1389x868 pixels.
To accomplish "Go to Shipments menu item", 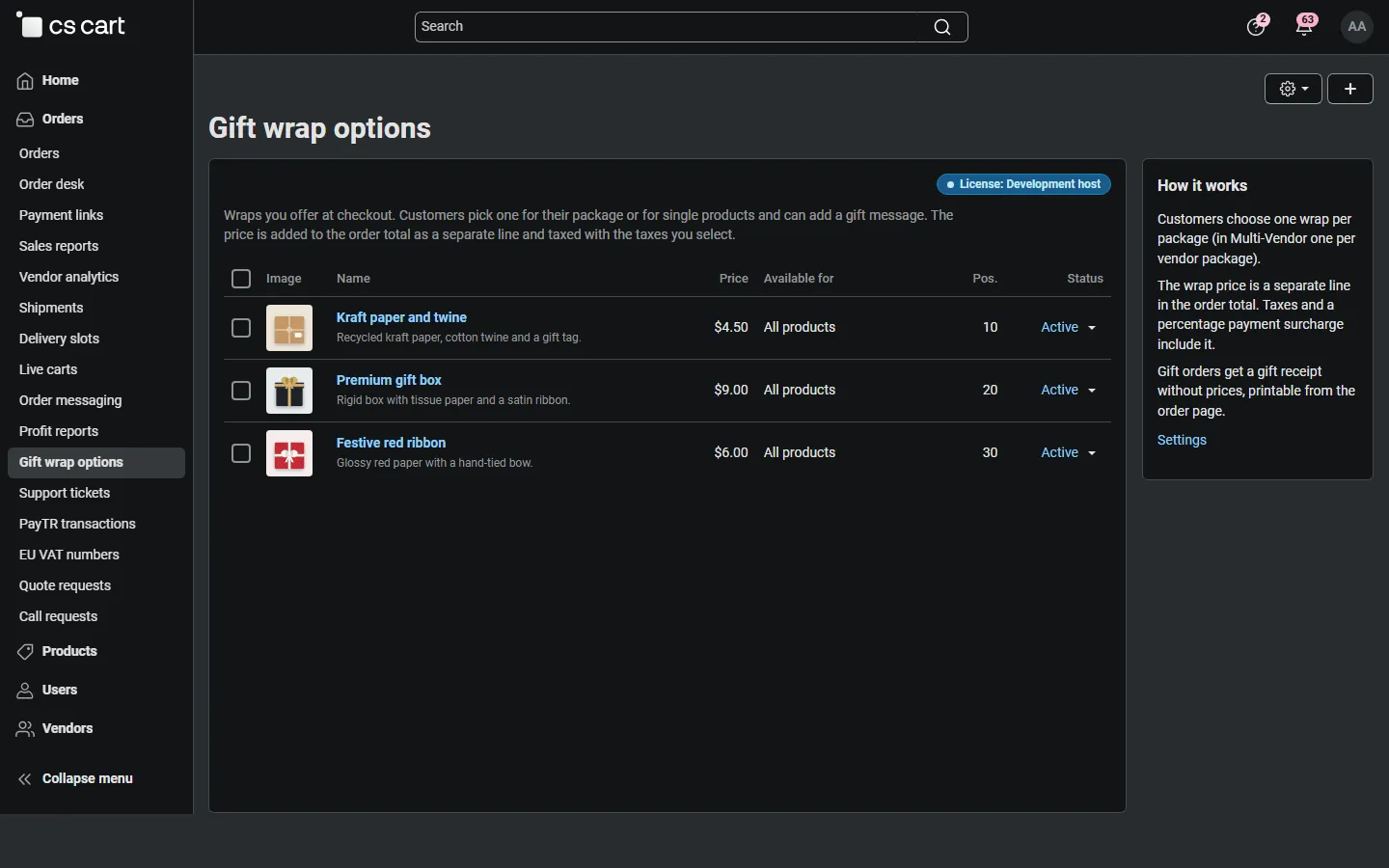I will (51, 308).
